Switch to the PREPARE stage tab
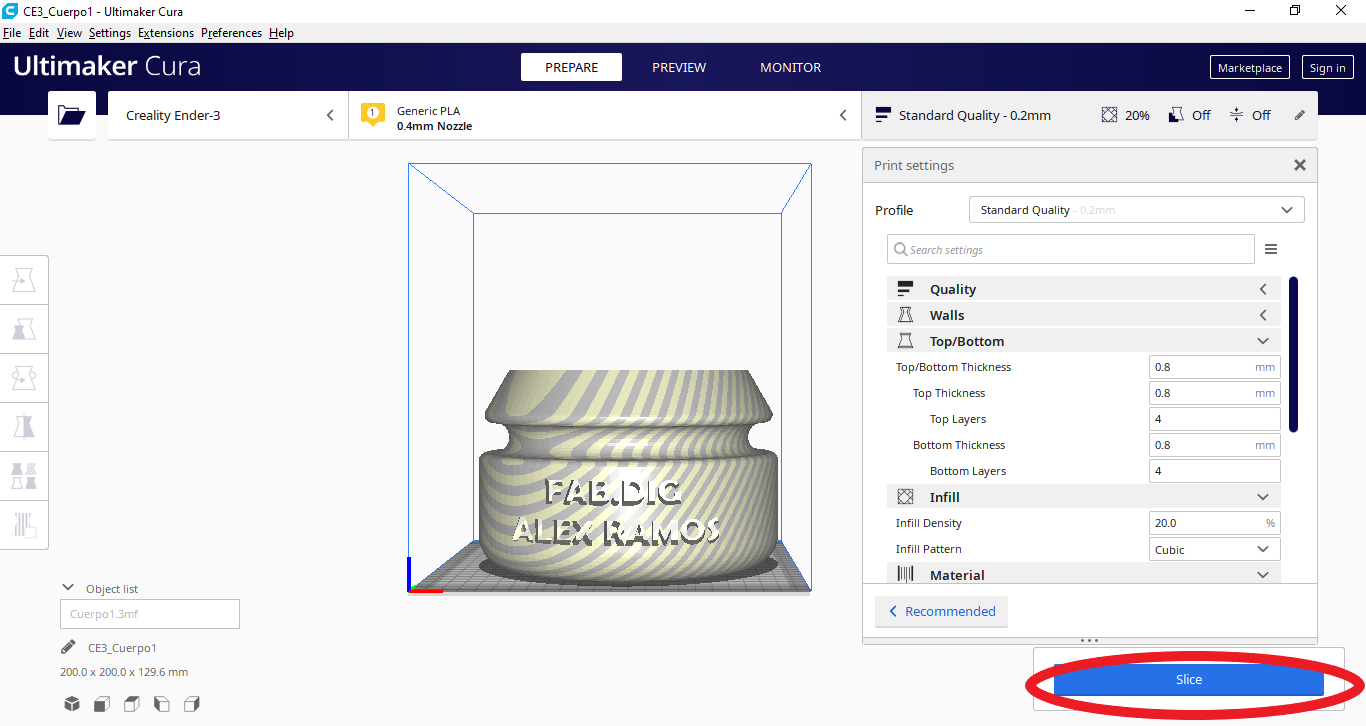The width and height of the screenshot is (1366, 726). 571,67
